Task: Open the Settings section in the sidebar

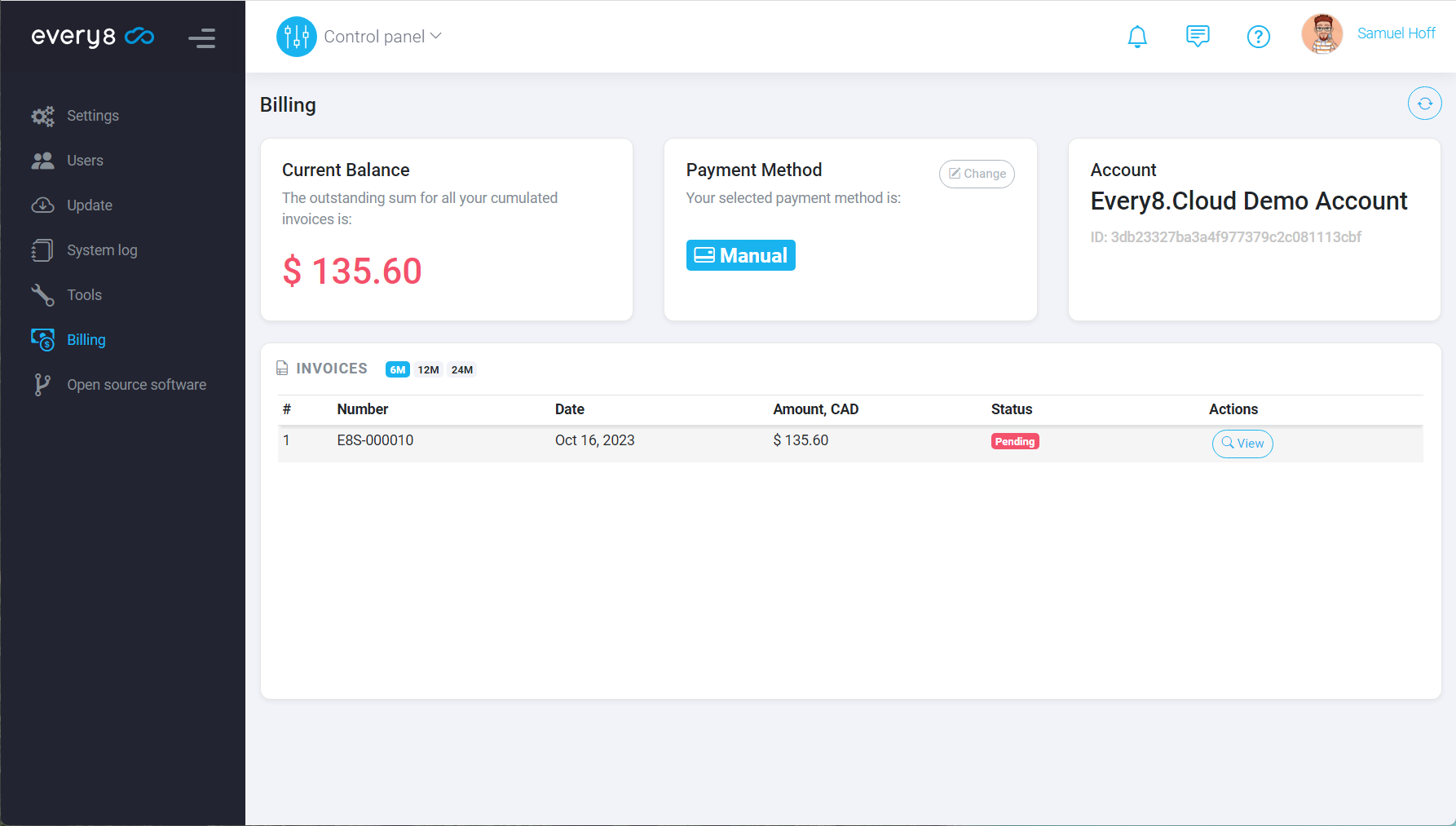Action: [92, 115]
